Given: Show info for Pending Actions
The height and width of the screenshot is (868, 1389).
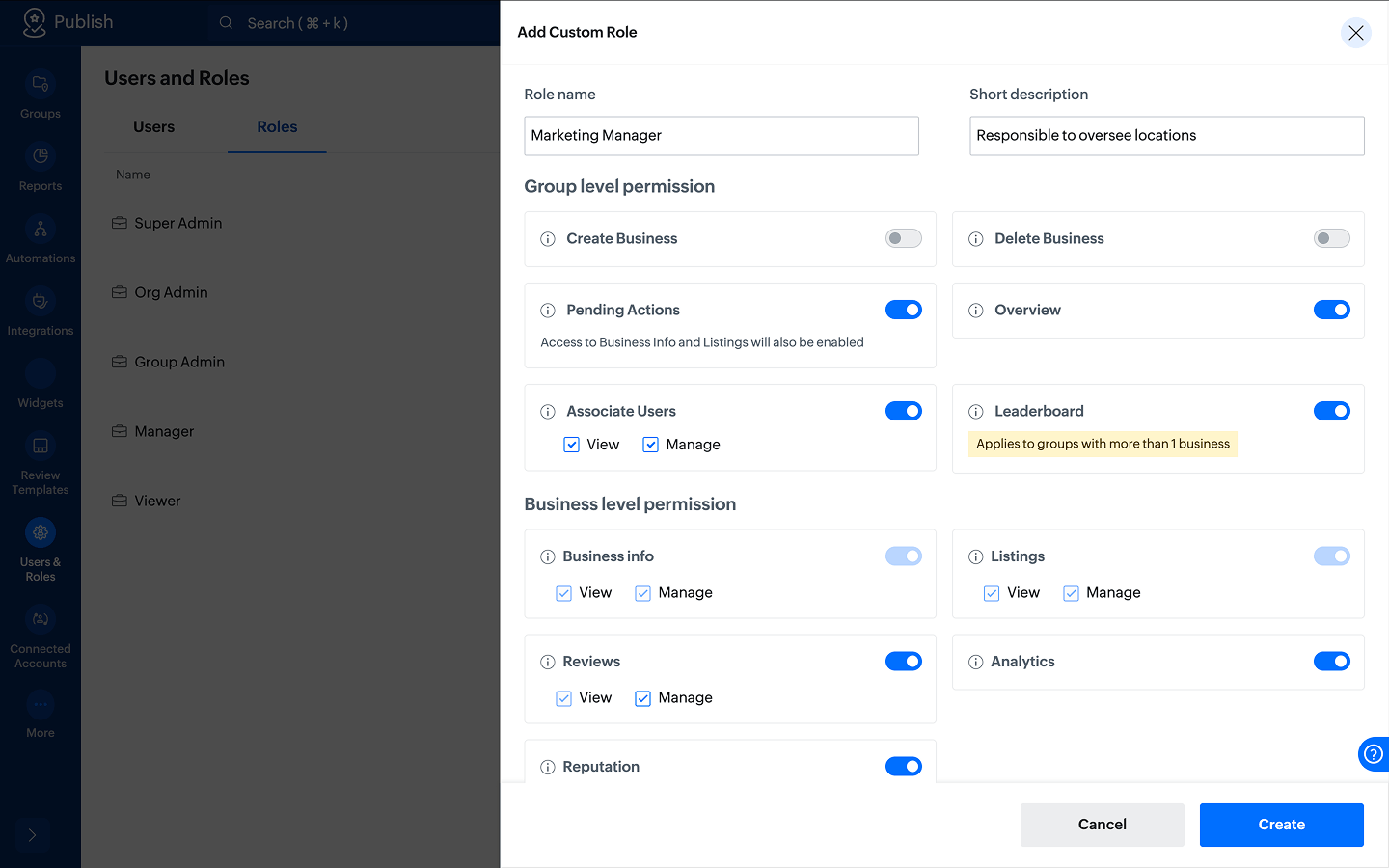Looking at the screenshot, I should (x=548, y=311).
